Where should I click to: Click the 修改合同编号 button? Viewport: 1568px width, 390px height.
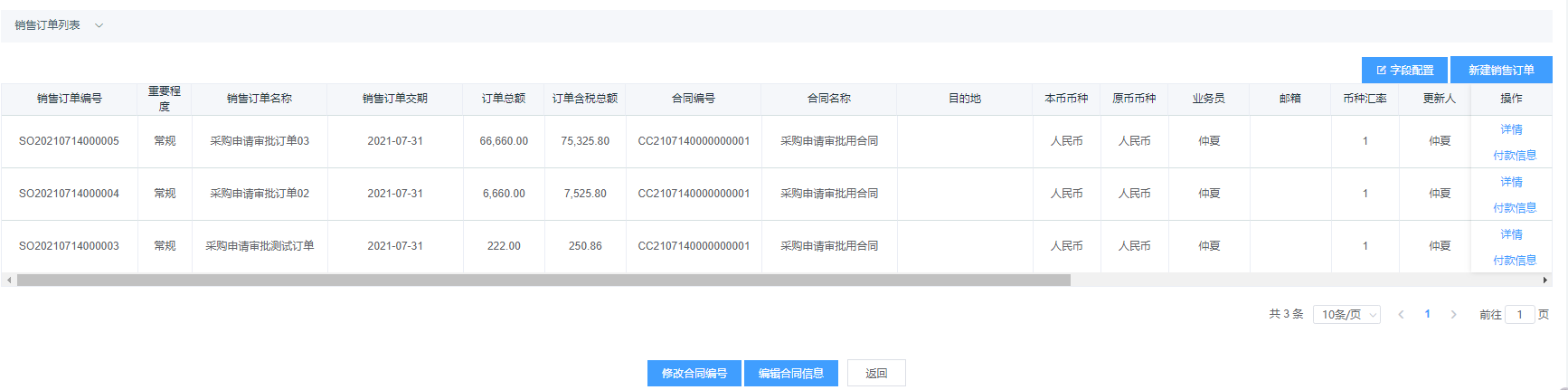tap(694, 373)
